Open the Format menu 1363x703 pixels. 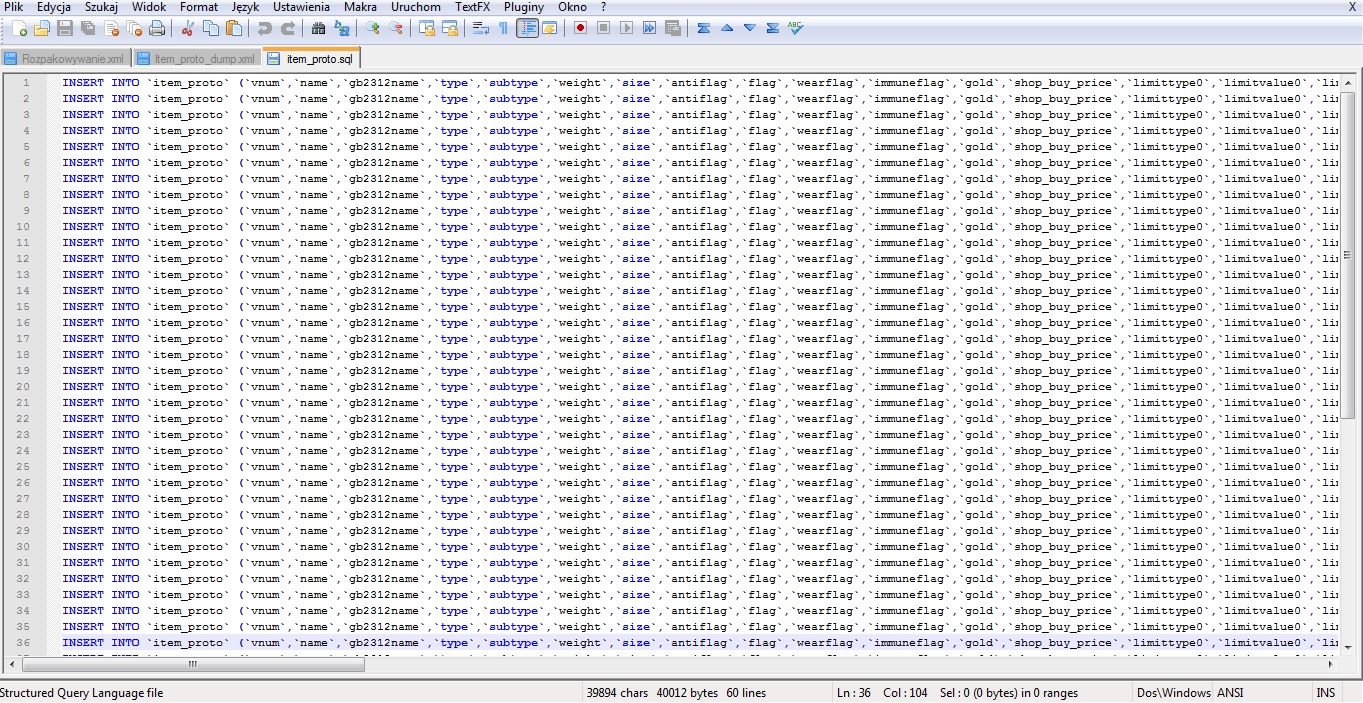(x=199, y=7)
